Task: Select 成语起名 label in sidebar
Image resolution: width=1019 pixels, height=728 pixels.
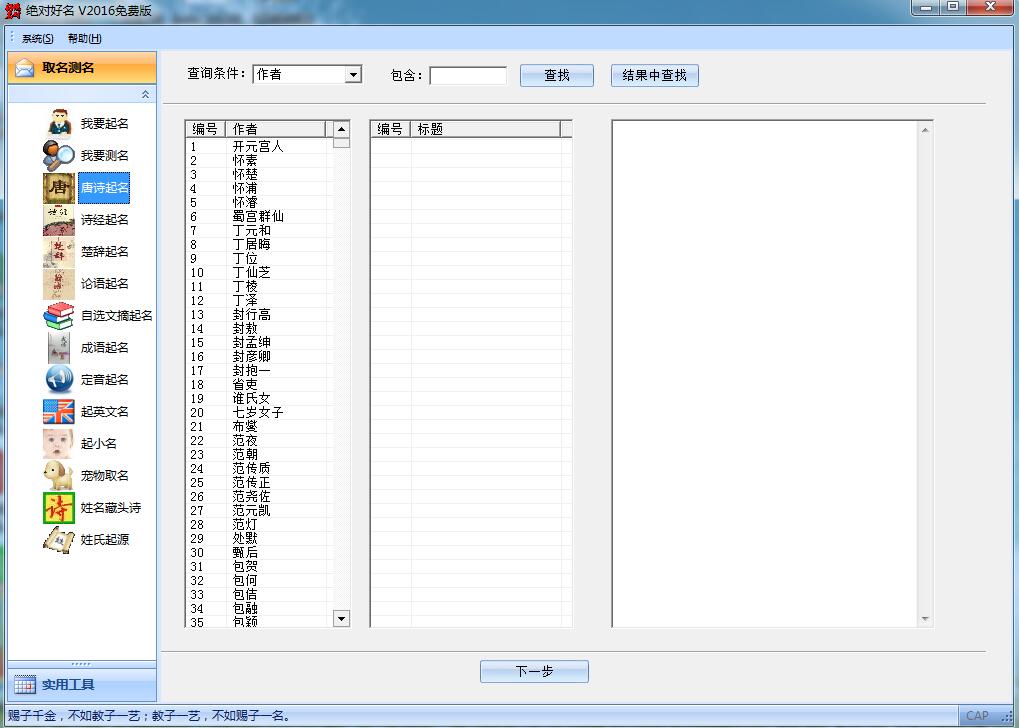Action: coord(105,348)
